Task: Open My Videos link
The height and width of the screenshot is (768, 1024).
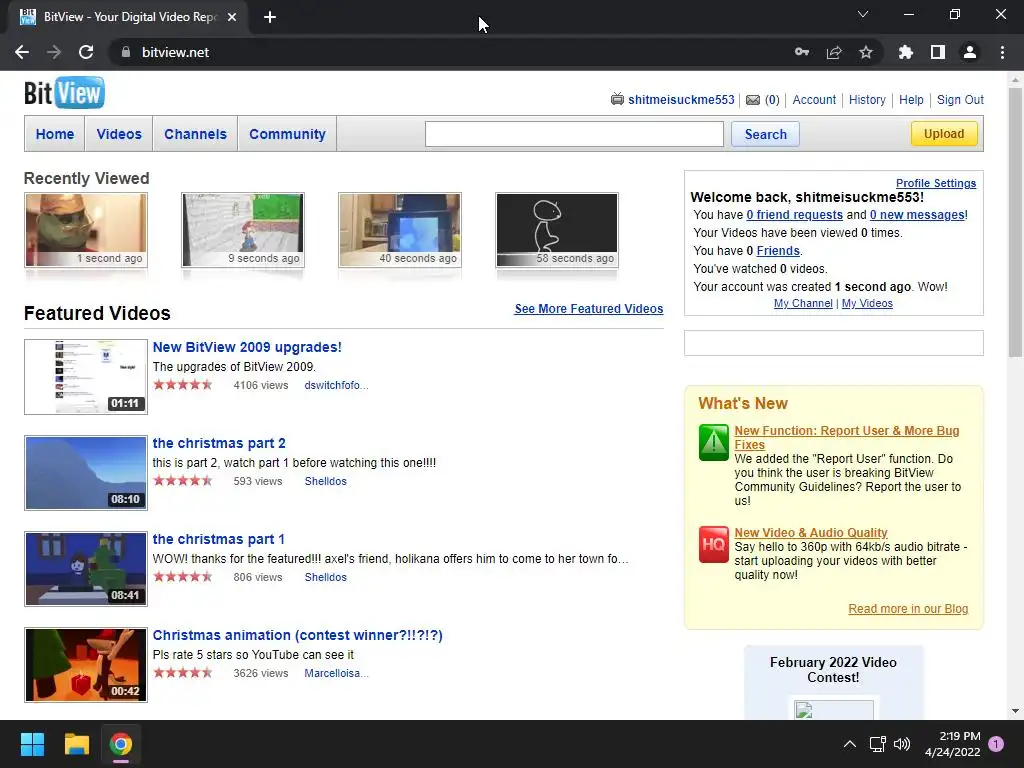Action: click(867, 303)
